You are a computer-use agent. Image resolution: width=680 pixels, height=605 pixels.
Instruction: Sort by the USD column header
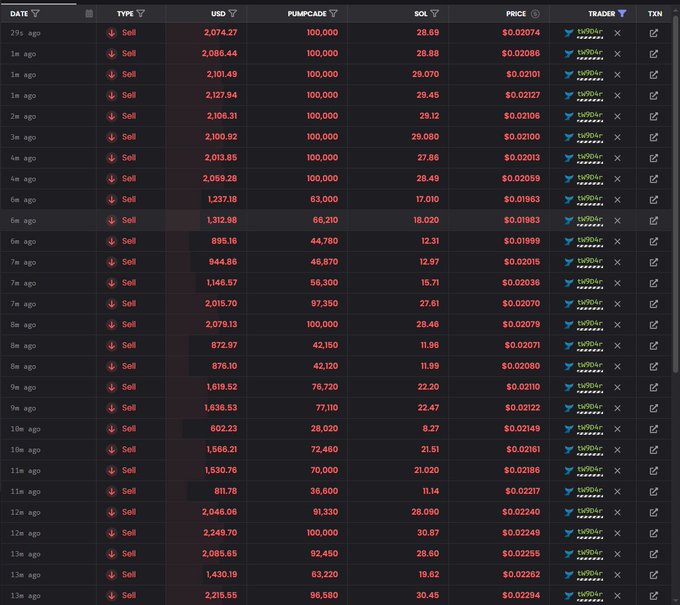pyautogui.click(x=218, y=14)
